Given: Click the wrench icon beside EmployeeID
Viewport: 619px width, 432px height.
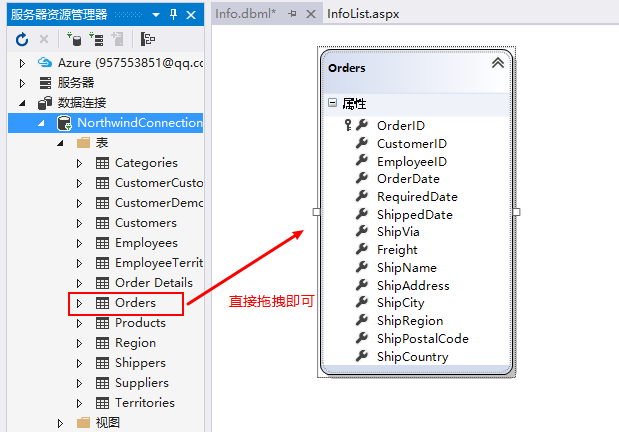Looking at the screenshot, I should point(362,160).
